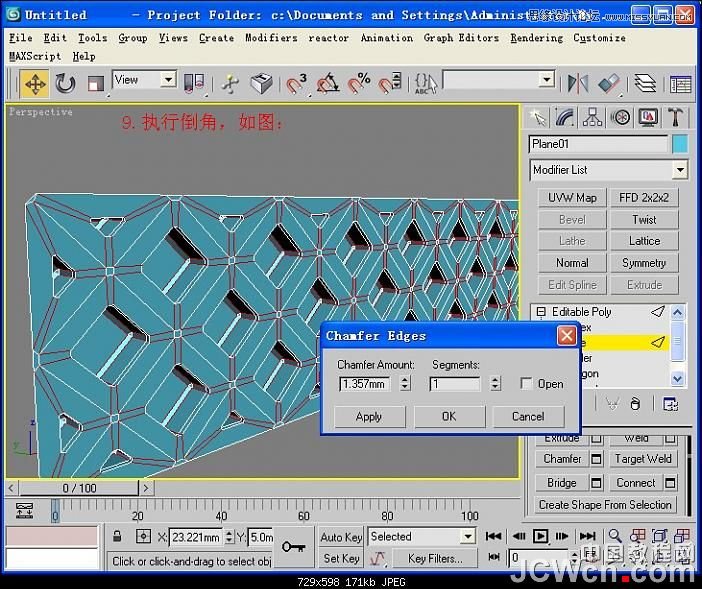Open the Hierarchy panel tab
The image size is (702, 589).
pyautogui.click(x=592, y=118)
